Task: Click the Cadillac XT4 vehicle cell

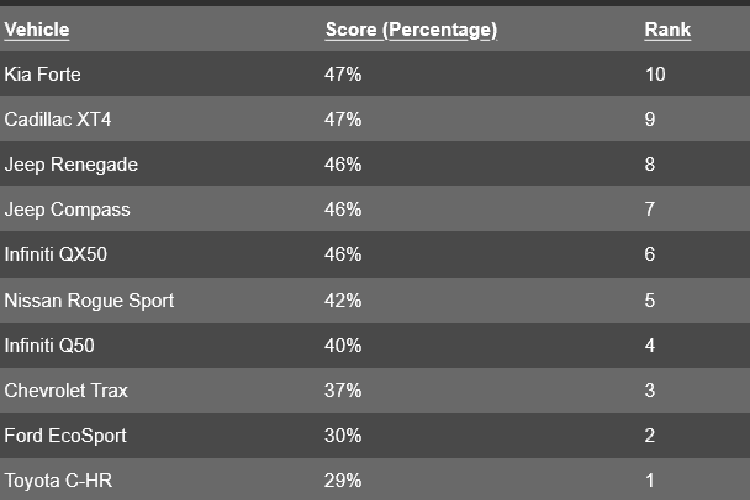Action: pyautogui.click(x=57, y=120)
